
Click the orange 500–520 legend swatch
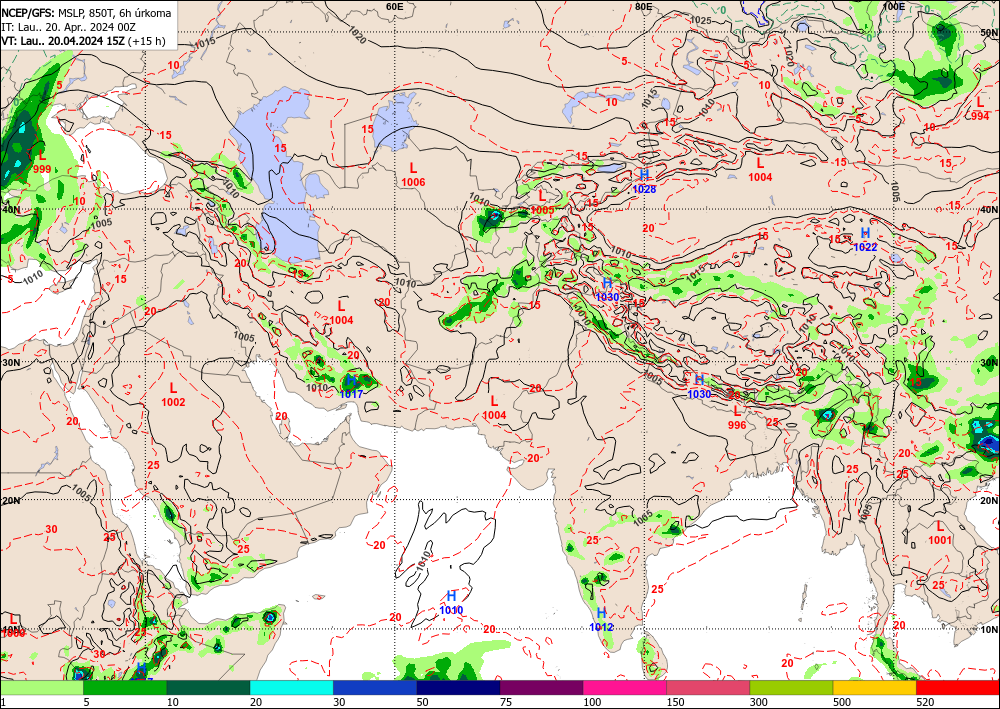874,687
